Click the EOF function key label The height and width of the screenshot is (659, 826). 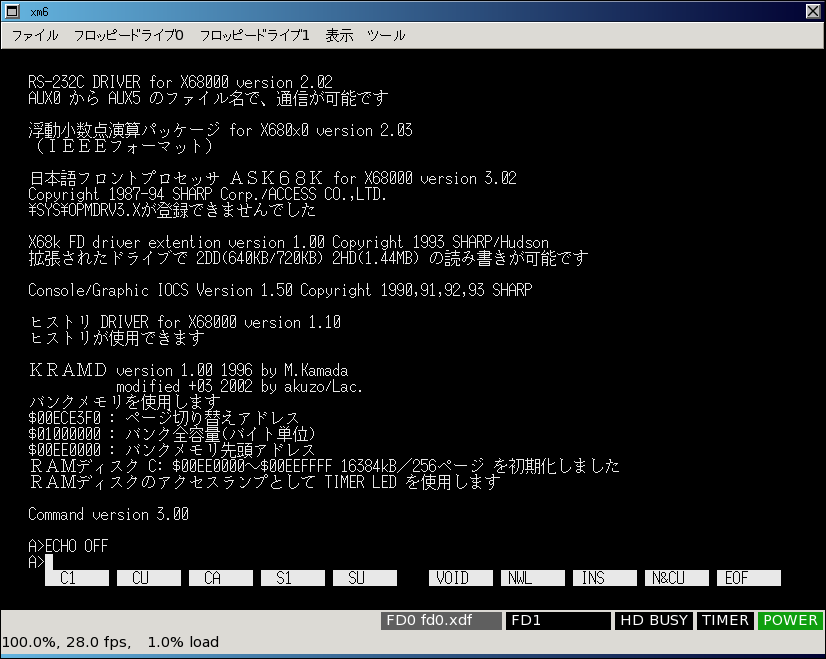pos(749,578)
